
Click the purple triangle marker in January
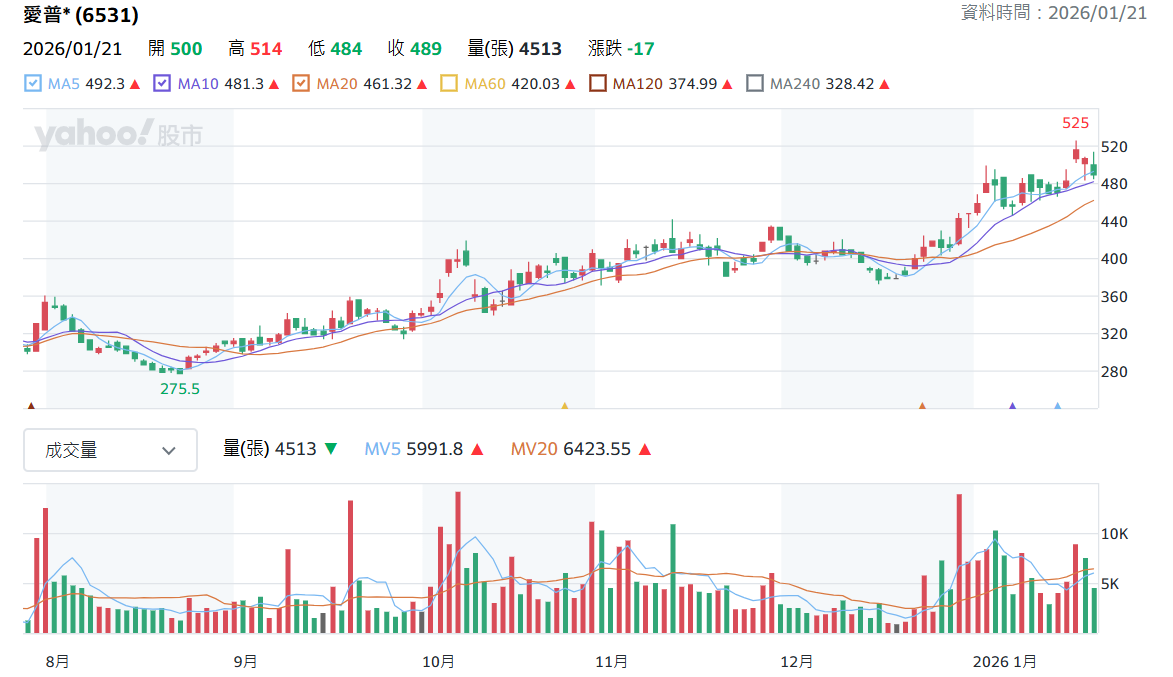click(1012, 406)
